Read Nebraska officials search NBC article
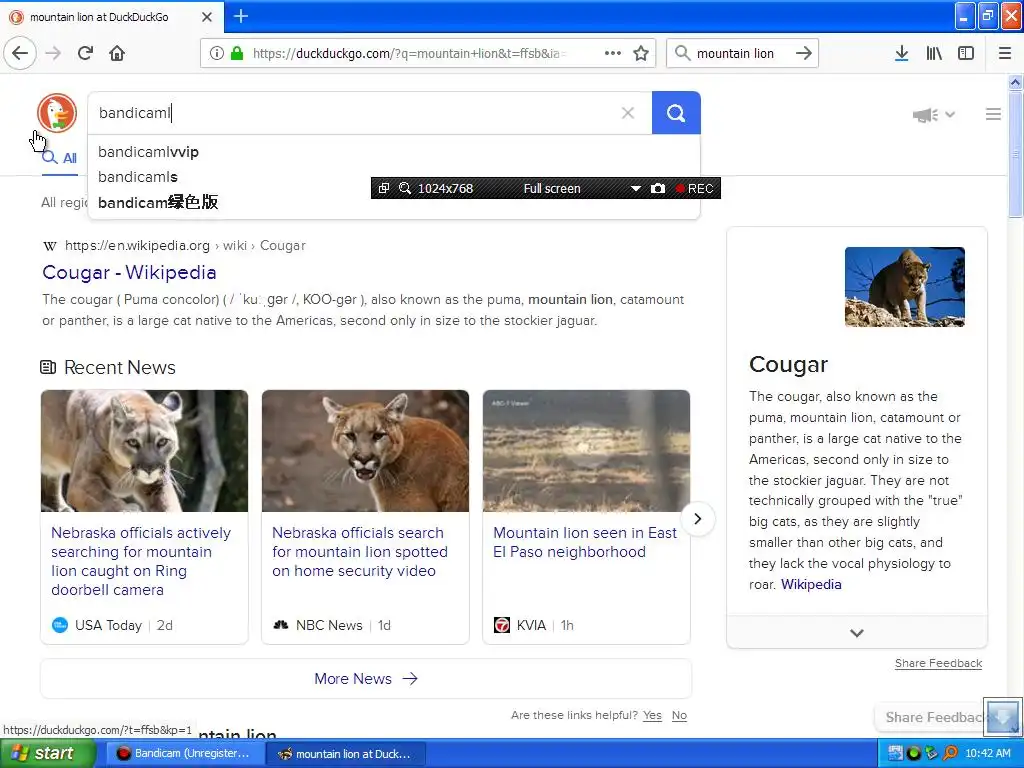 point(360,552)
